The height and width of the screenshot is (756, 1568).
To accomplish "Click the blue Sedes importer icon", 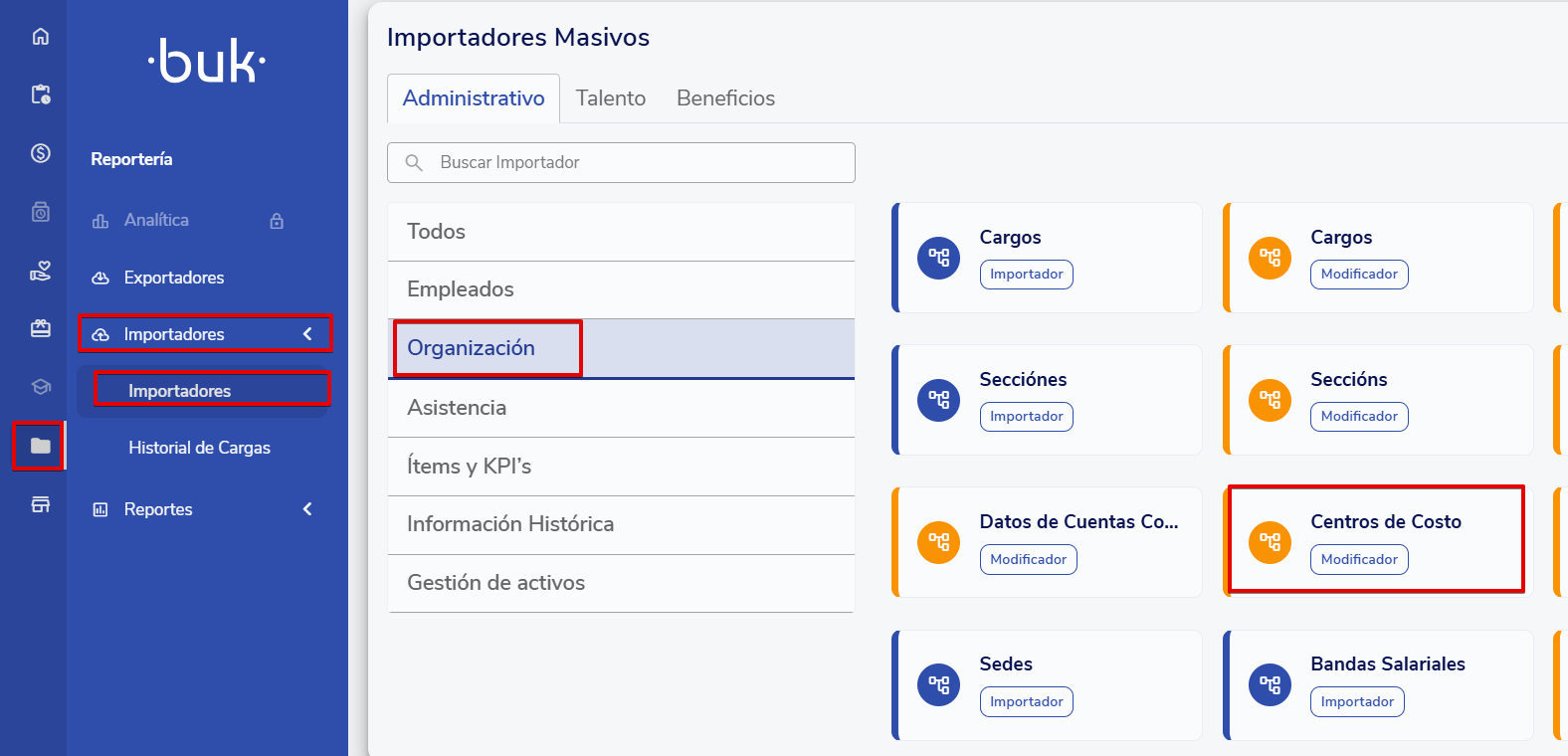I will 938,684.
